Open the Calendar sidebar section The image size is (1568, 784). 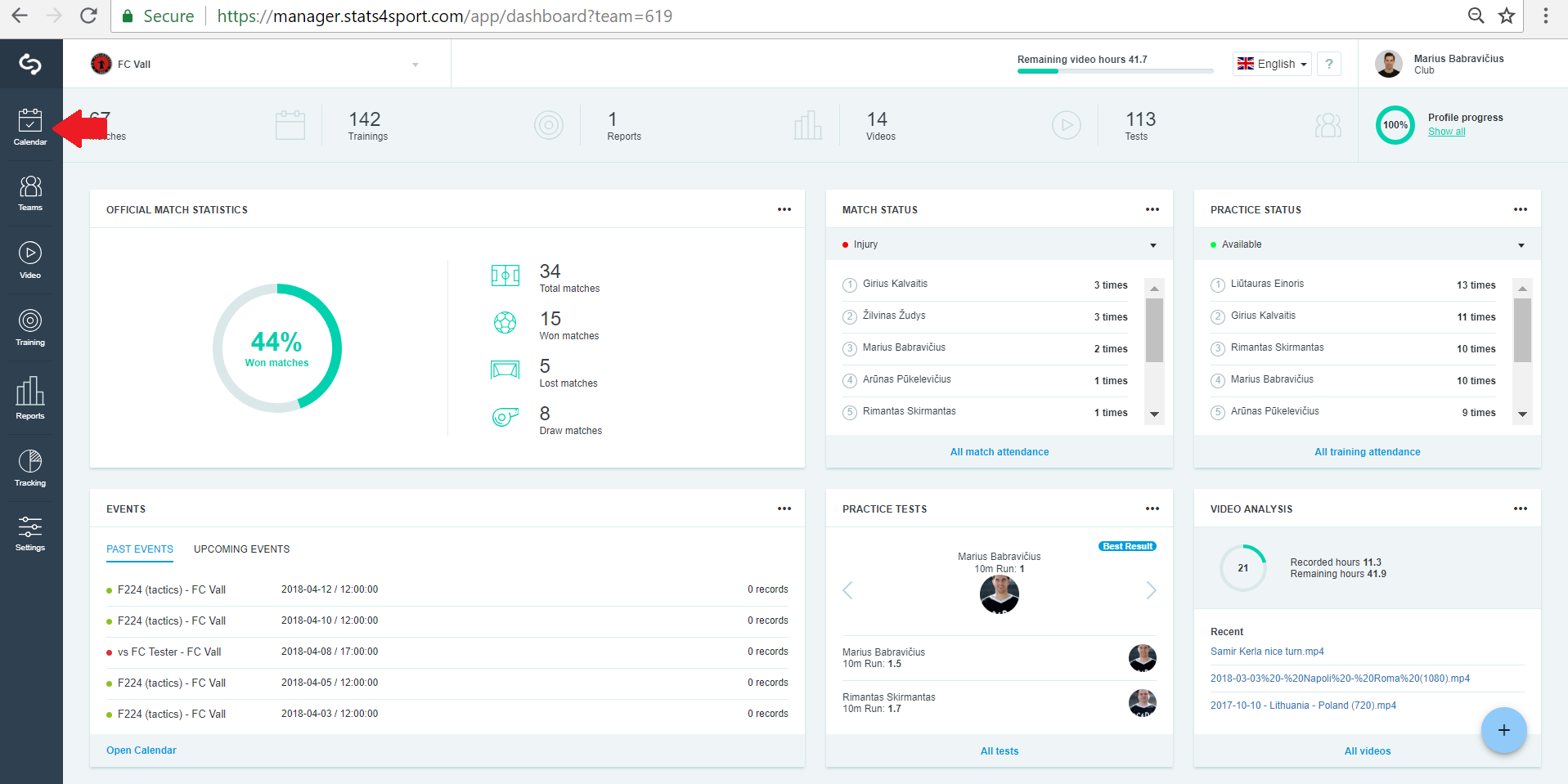click(x=30, y=127)
